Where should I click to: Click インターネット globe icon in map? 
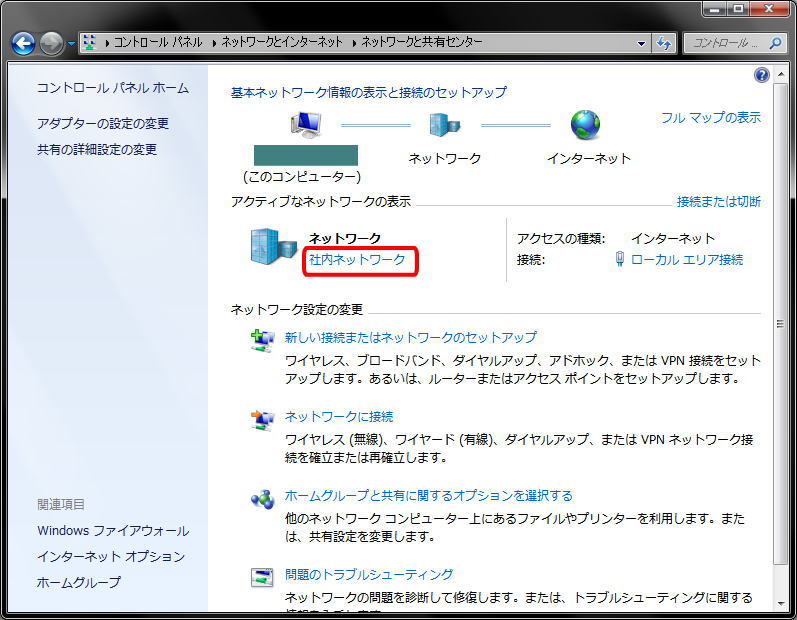tap(585, 125)
